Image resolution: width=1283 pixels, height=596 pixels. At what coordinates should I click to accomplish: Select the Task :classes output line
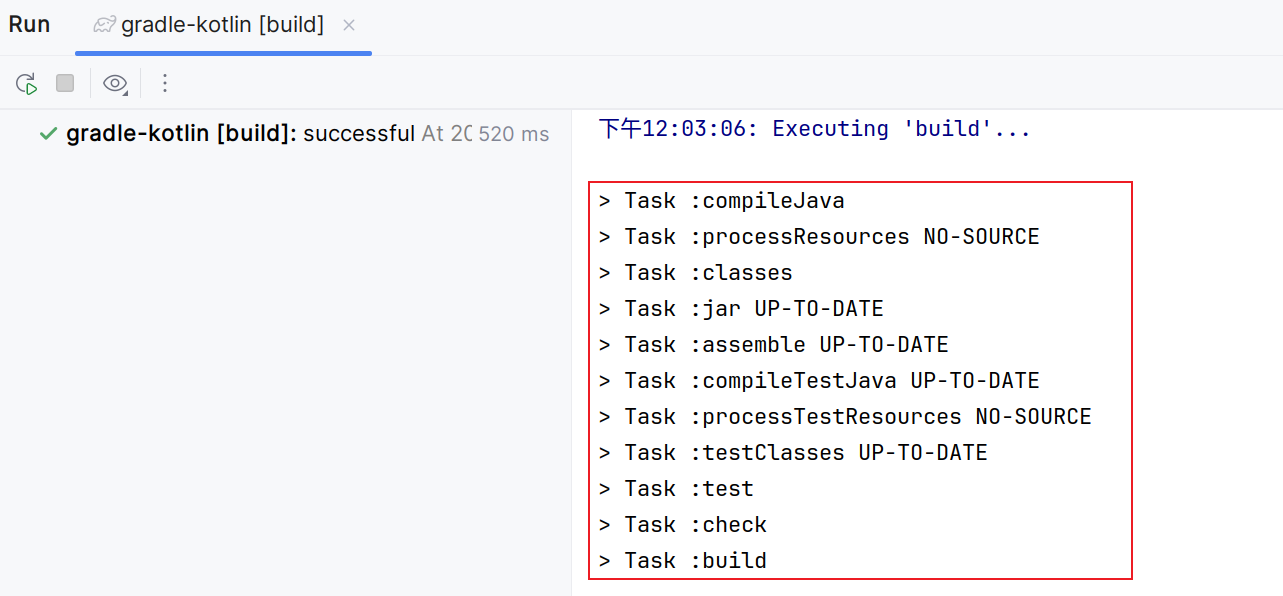point(695,273)
